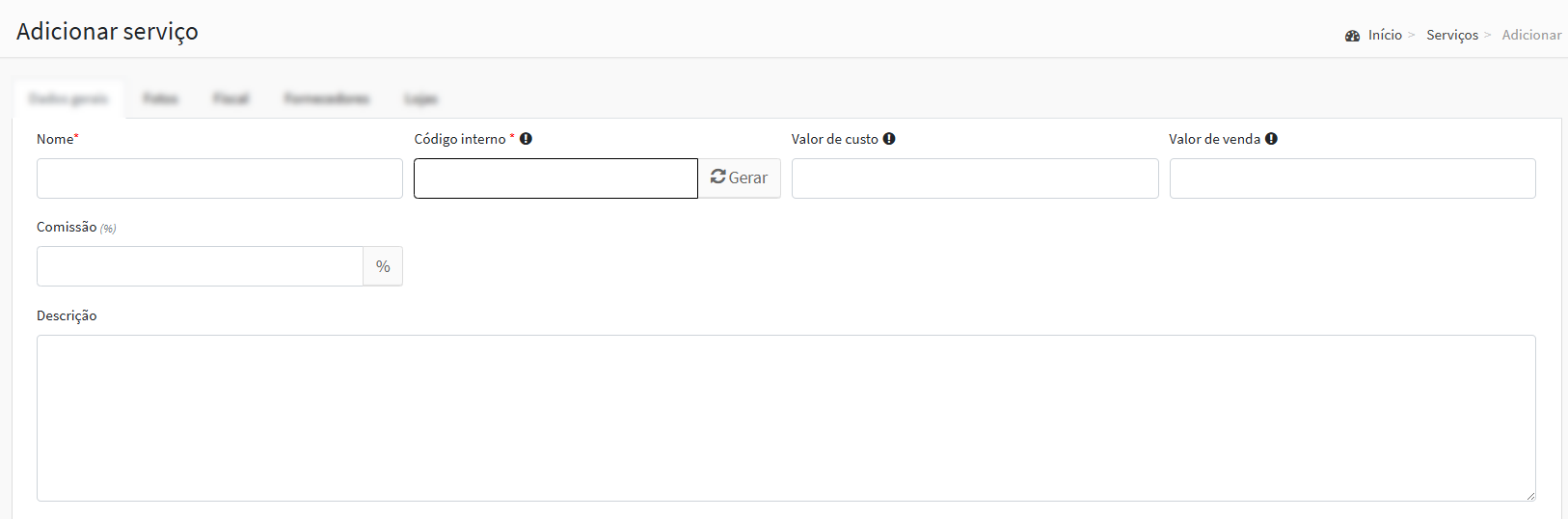Select the Lojas tab
Screen dimensions: 1568x519
[420, 98]
